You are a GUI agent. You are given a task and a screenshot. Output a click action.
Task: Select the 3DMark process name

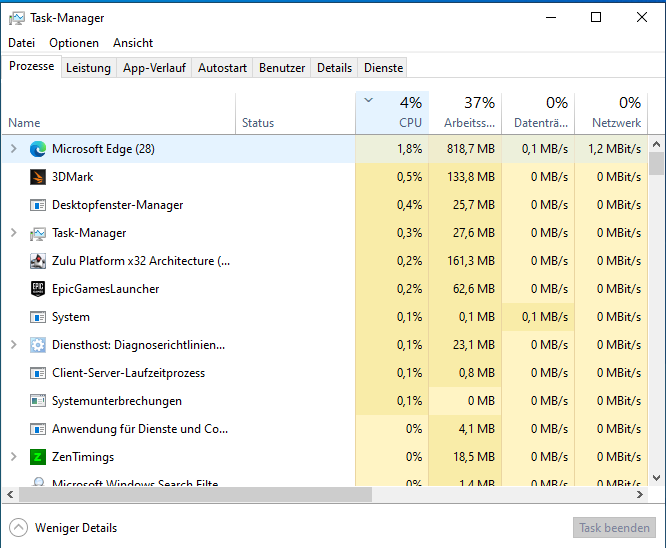coord(73,177)
